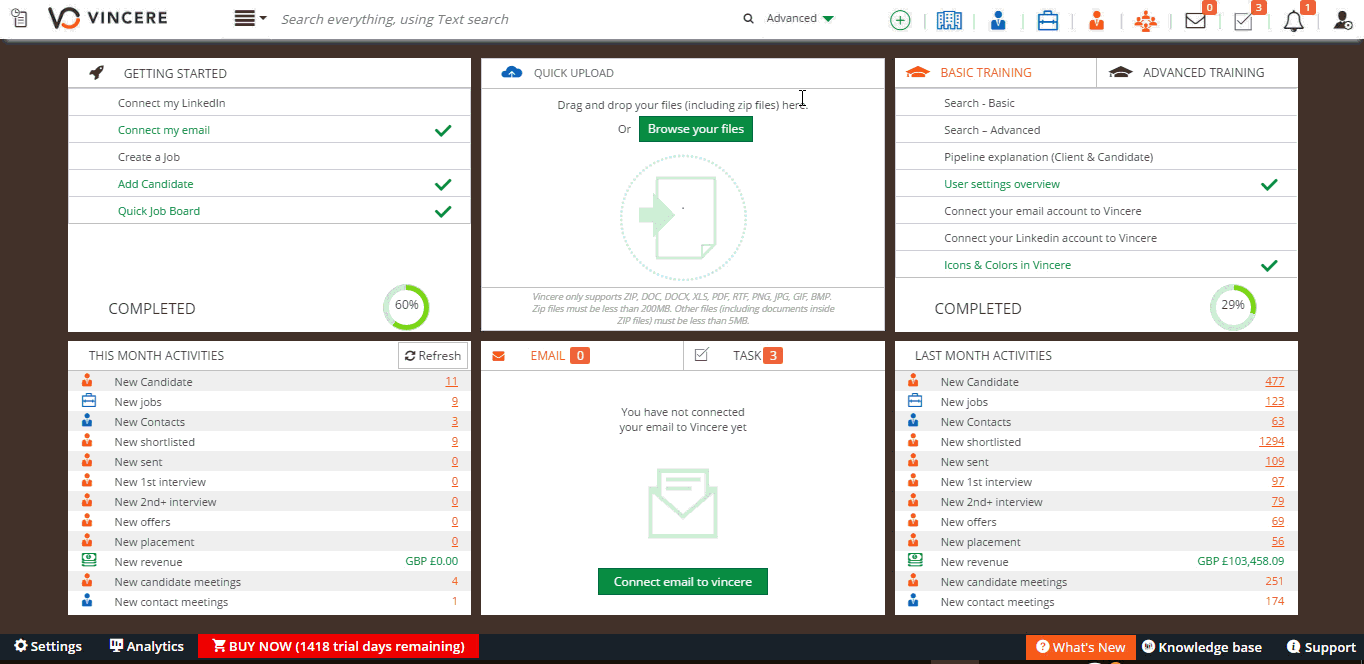The height and width of the screenshot is (664, 1364).
Task: Open the email envelope icon in top bar
Action: pos(1195,20)
